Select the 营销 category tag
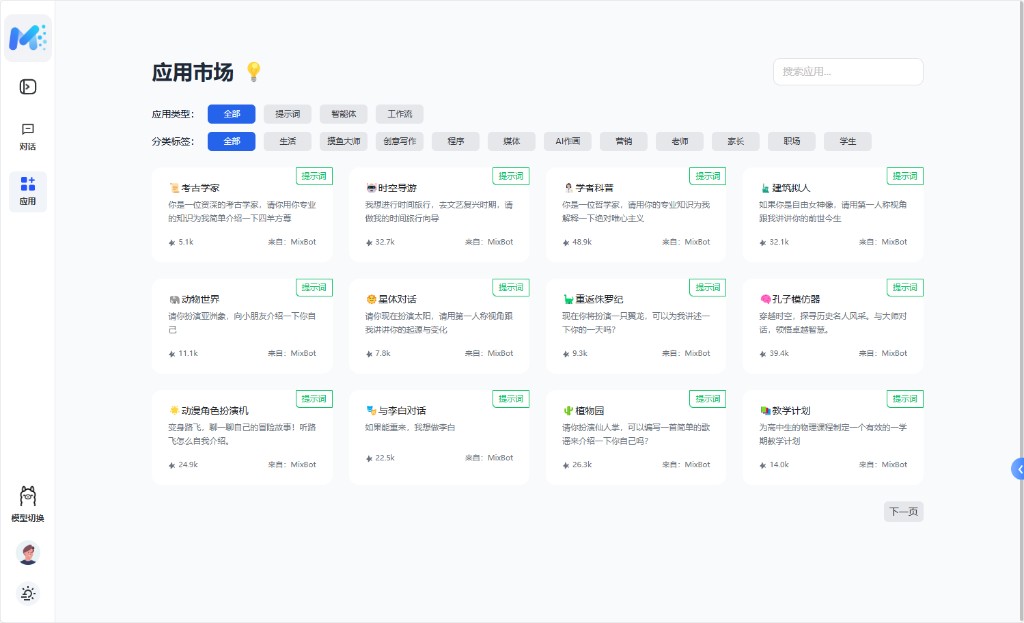This screenshot has width=1024, height=623. pyautogui.click(x=624, y=141)
